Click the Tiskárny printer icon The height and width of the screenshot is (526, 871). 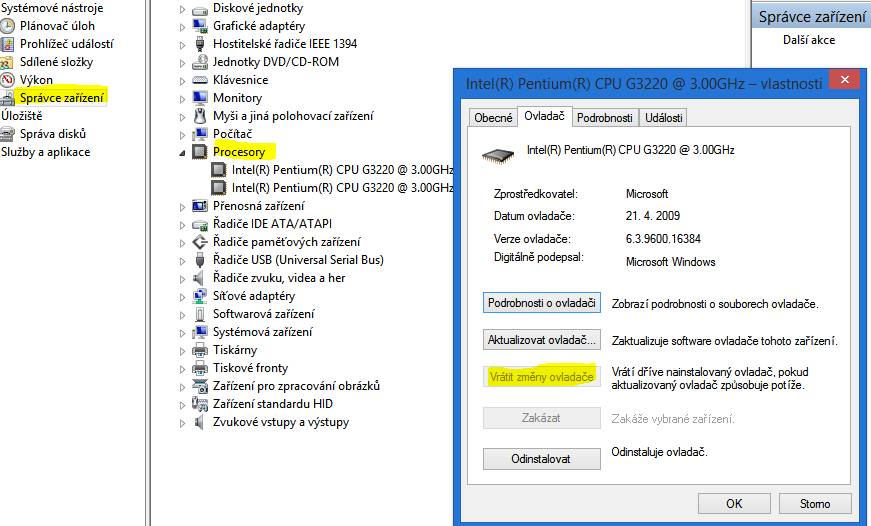(x=200, y=350)
